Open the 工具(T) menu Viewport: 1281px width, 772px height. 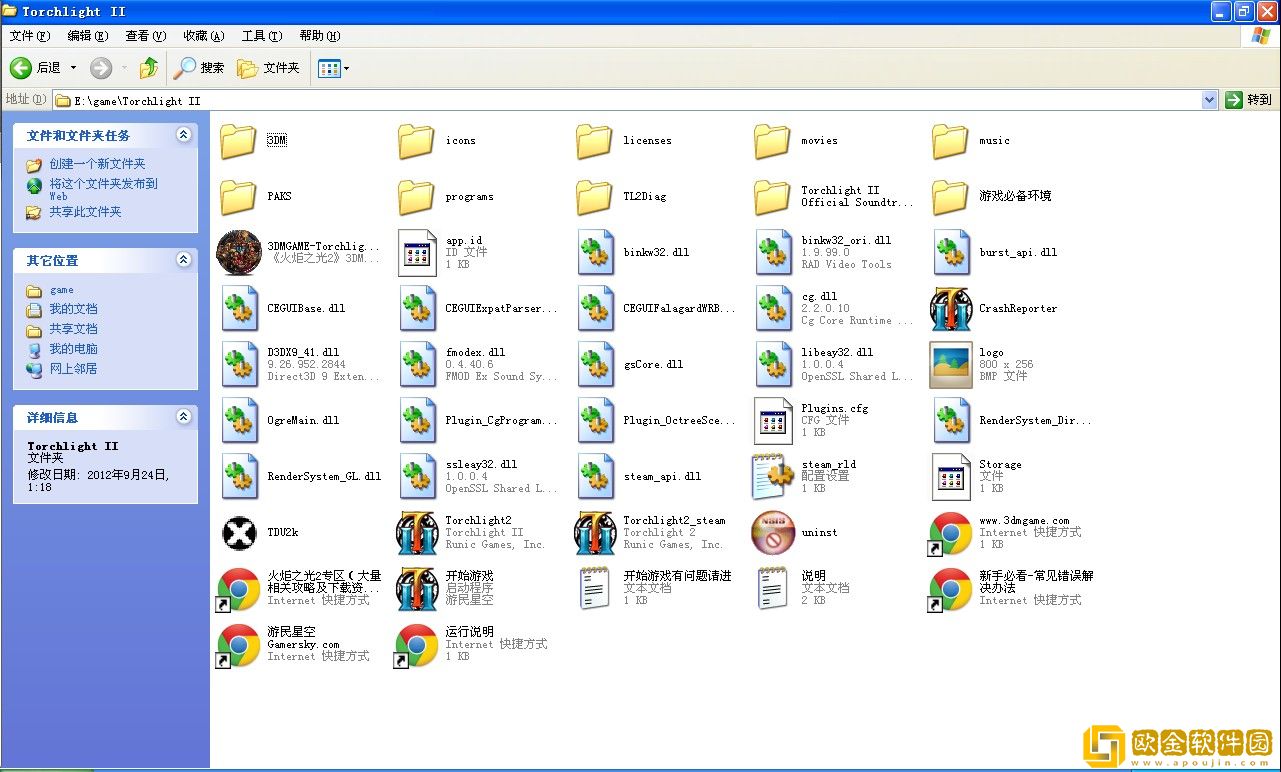point(261,36)
